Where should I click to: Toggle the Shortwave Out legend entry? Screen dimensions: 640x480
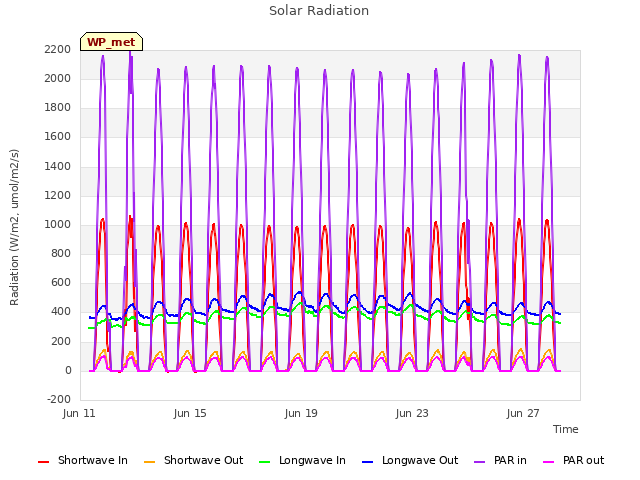click(193, 460)
